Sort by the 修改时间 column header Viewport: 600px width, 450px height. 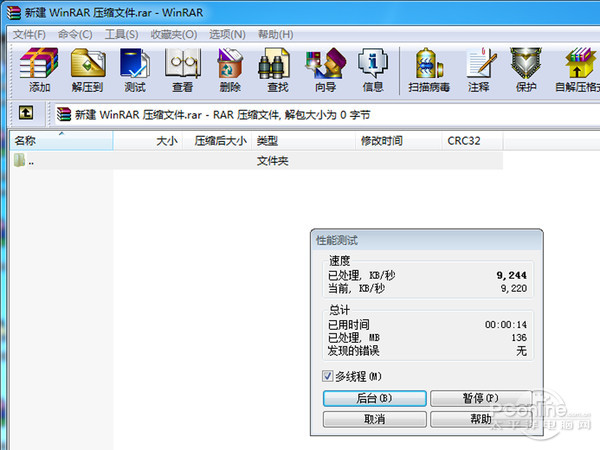[399, 141]
